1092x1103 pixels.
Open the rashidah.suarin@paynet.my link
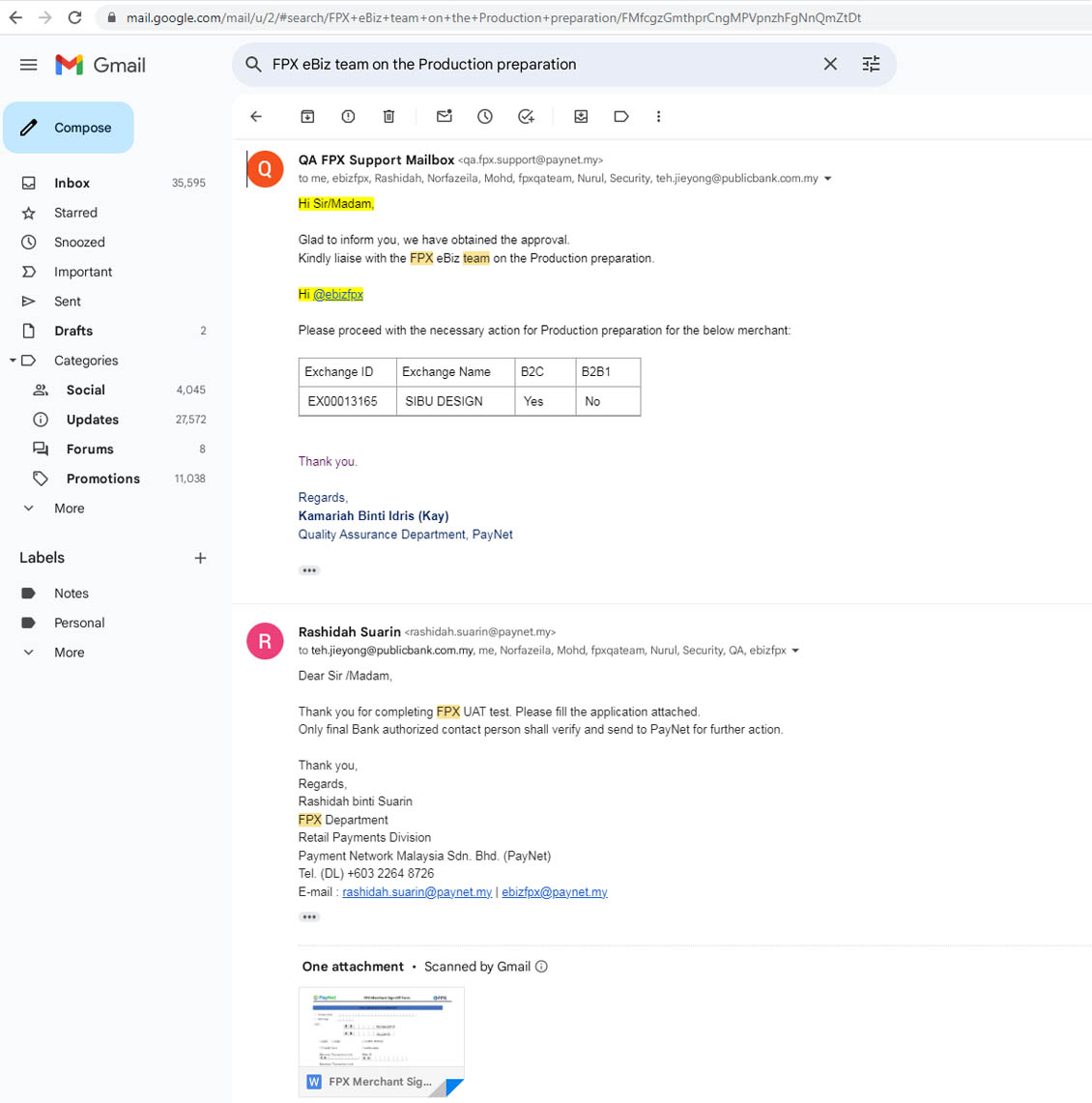point(417,892)
